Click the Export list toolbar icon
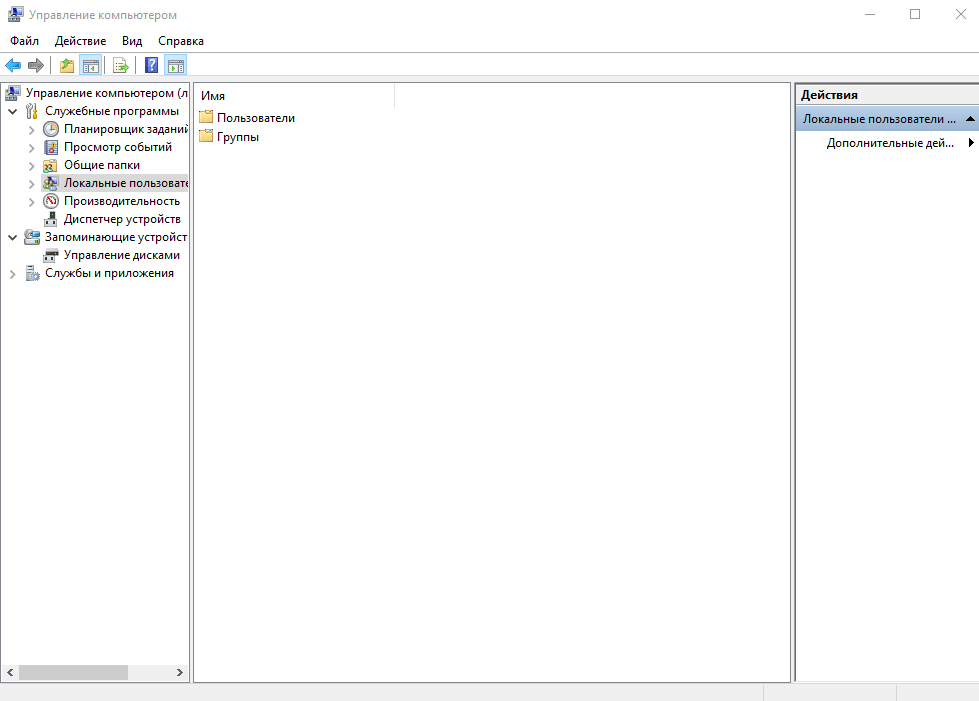This screenshot has width=979, height=701. 121,65
